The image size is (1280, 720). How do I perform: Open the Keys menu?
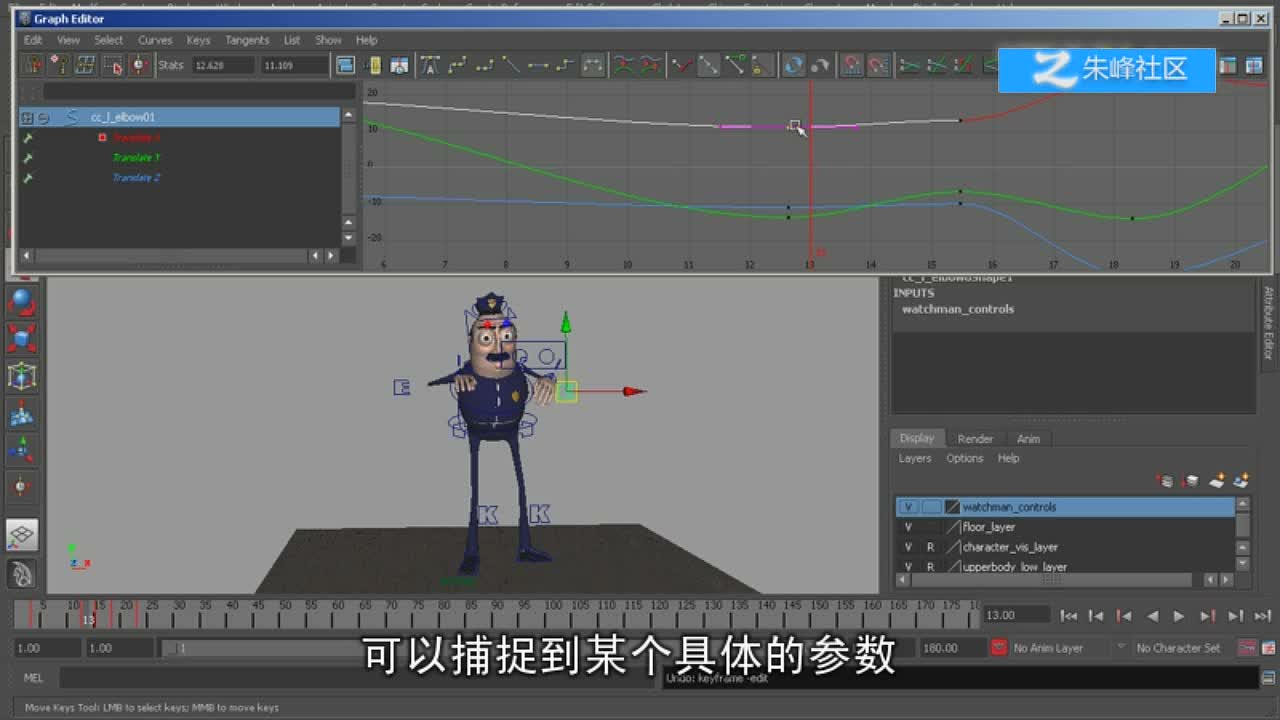(x=198, y=40)
